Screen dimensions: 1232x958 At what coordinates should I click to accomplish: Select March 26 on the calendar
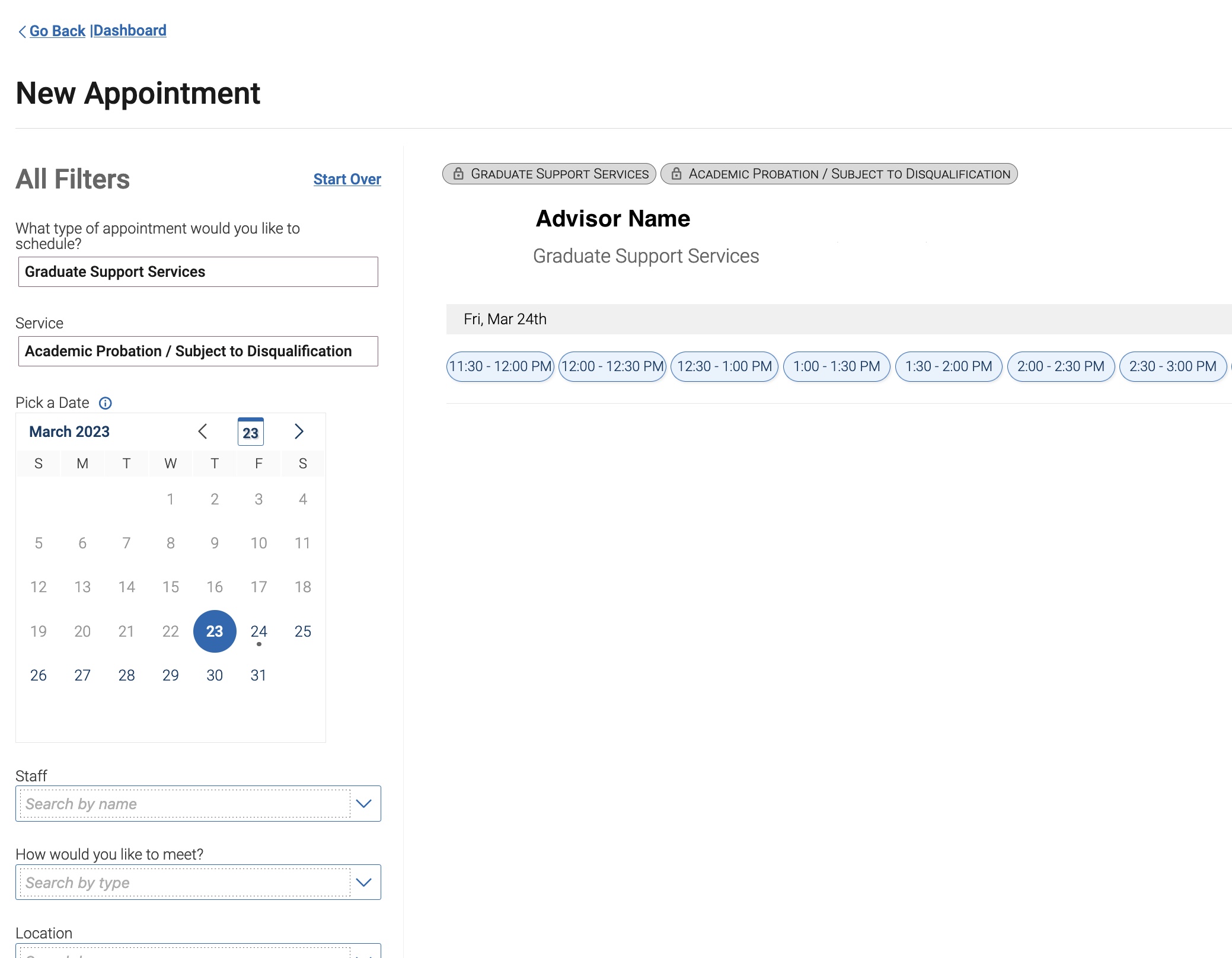pyautogui.click(x=39, y=675)
